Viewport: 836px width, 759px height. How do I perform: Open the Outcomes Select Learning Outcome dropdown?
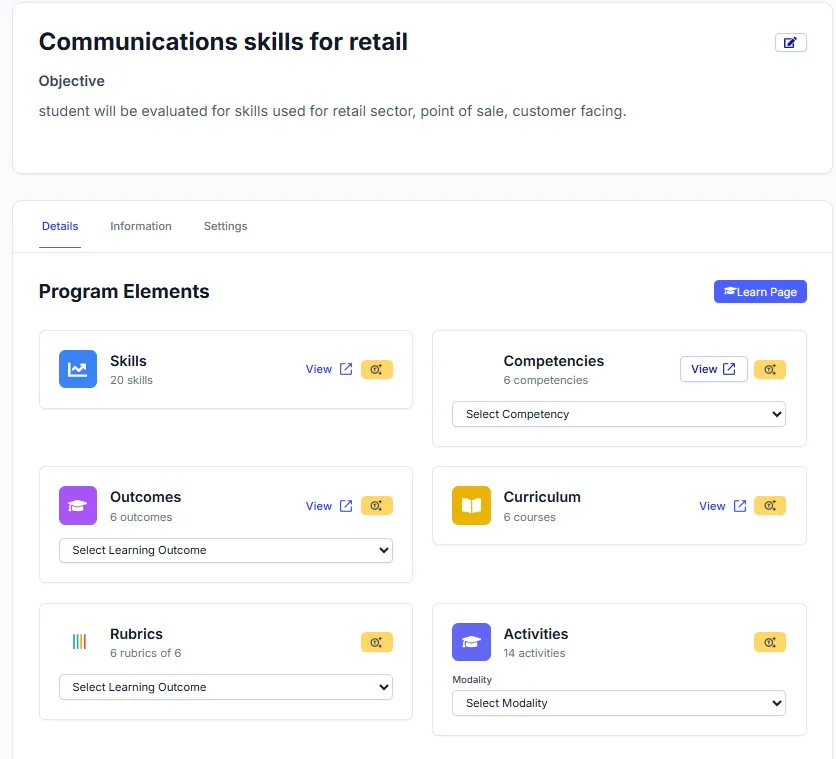(x=226, y=550)
